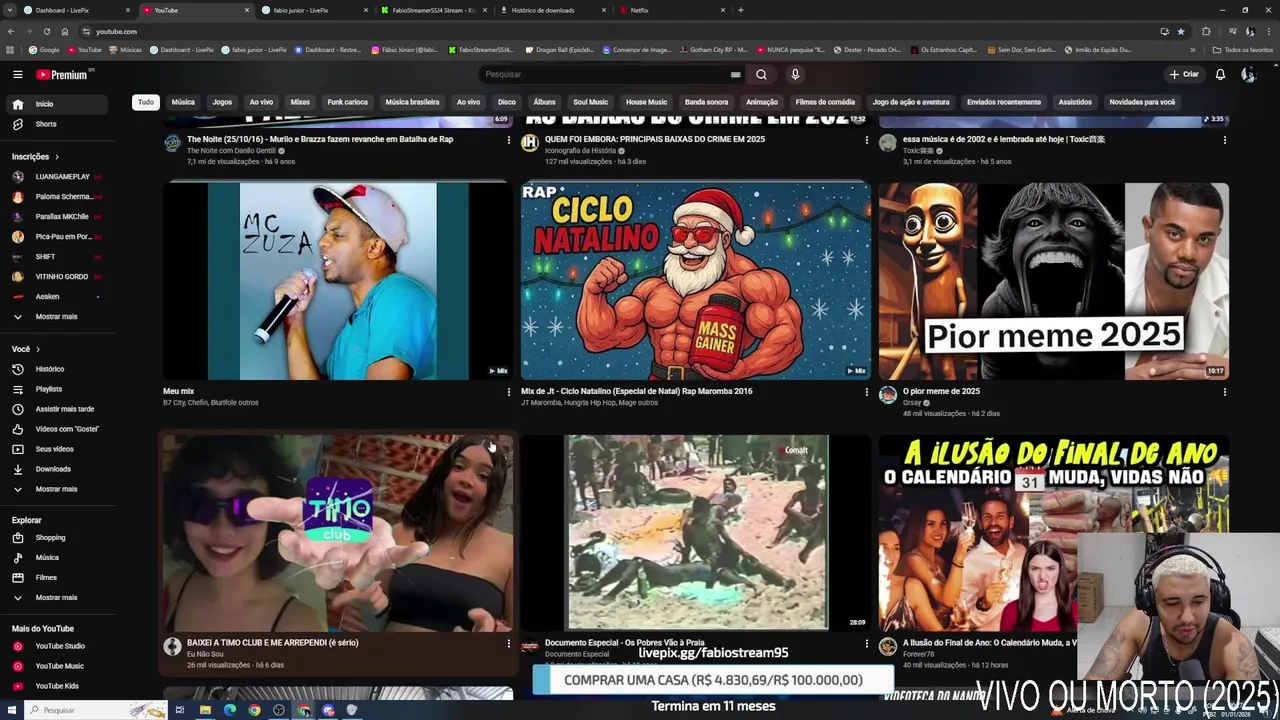Select the Funk carioca filter chip
Screen dimensions: 1280x720
348,102
